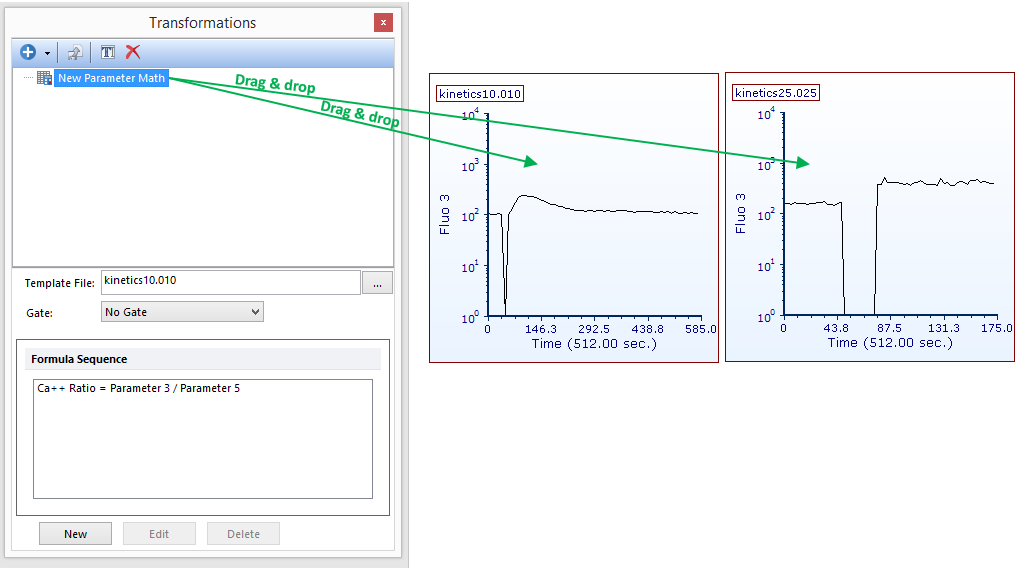
Task: Close the Transformations panel
Action: tap(383, 22)
